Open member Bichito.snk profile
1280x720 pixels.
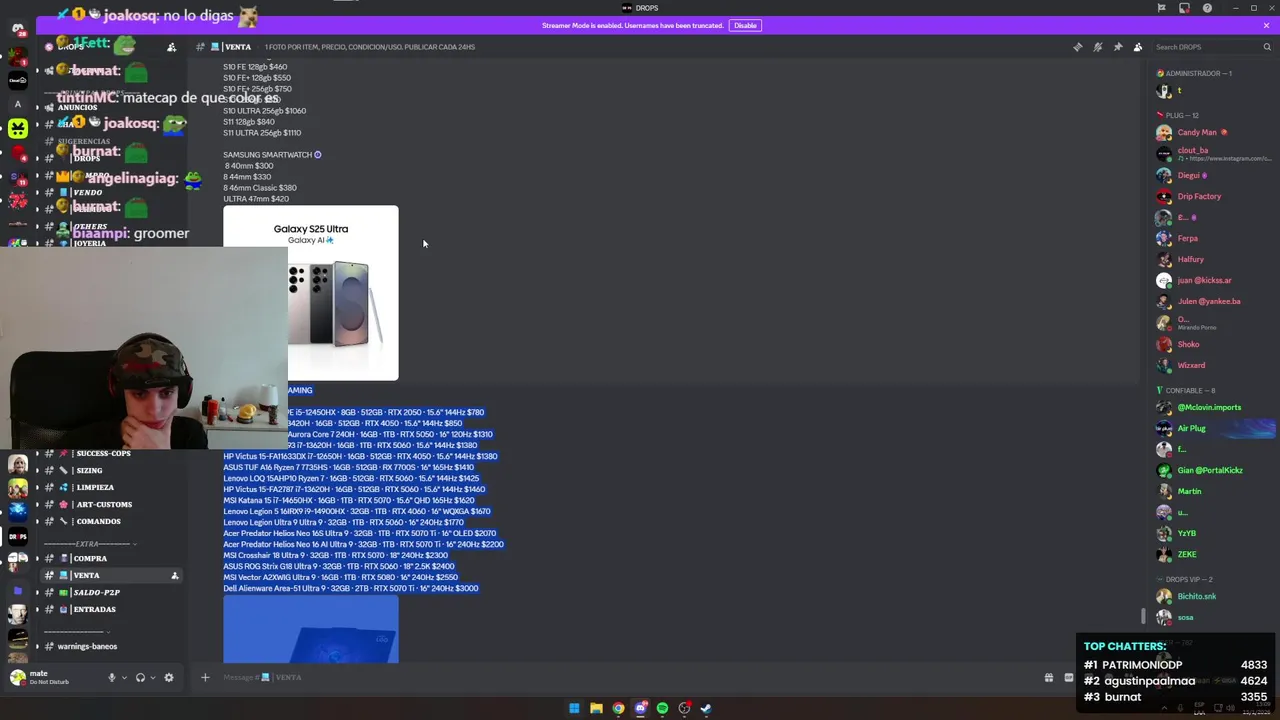click(1196, 596)
